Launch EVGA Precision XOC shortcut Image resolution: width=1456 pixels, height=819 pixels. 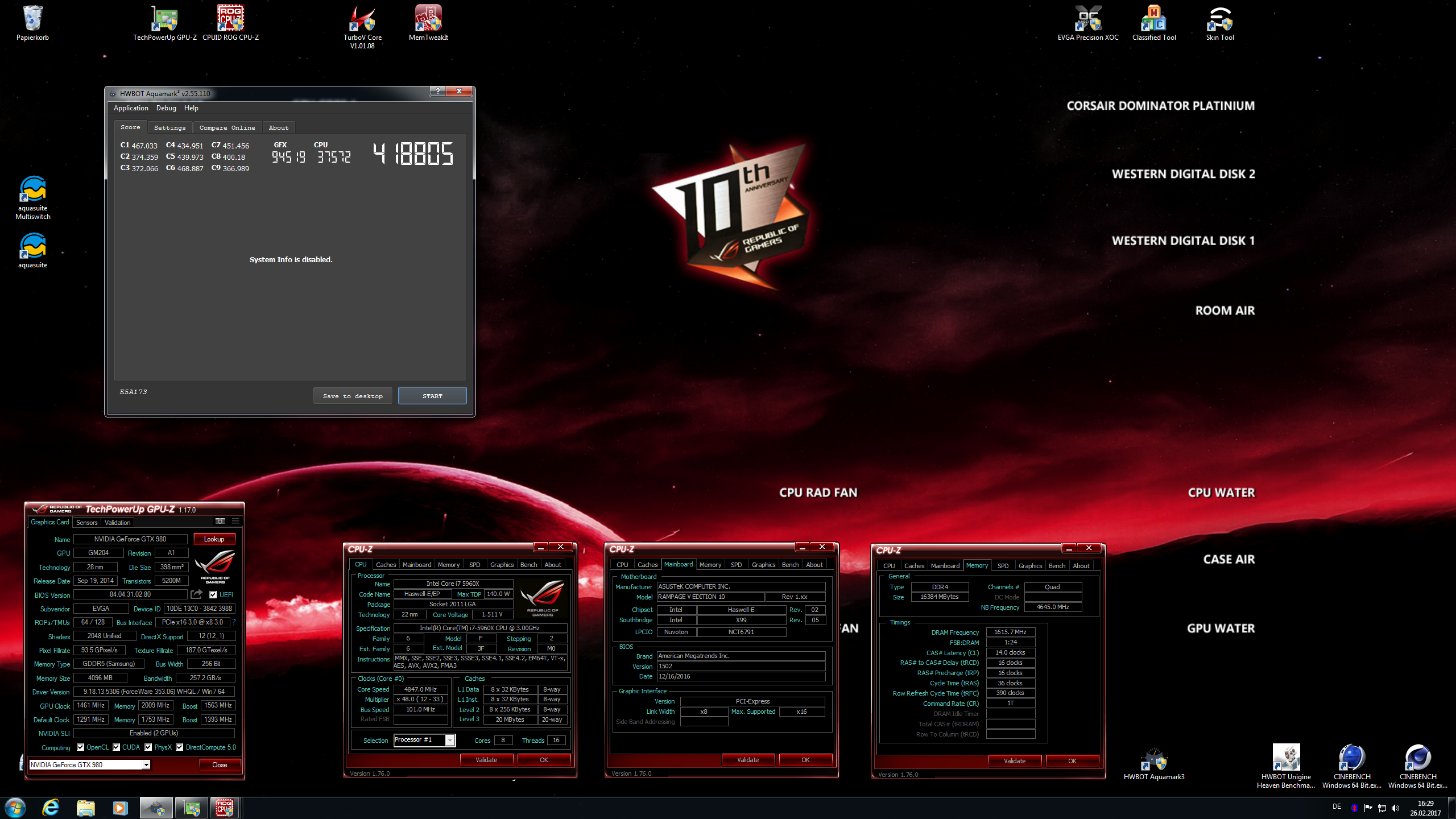pos(1088,23)
